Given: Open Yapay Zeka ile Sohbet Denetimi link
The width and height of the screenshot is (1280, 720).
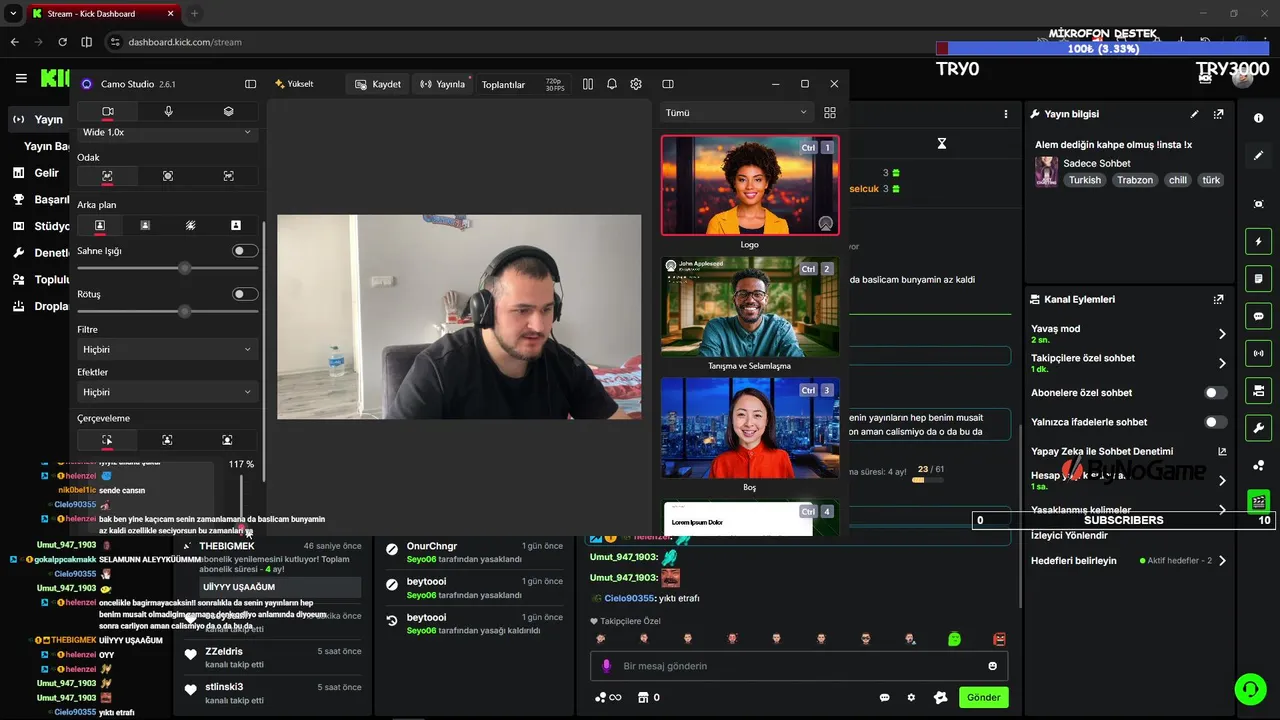Looking at the screenshot, I should click(1221, 451).
